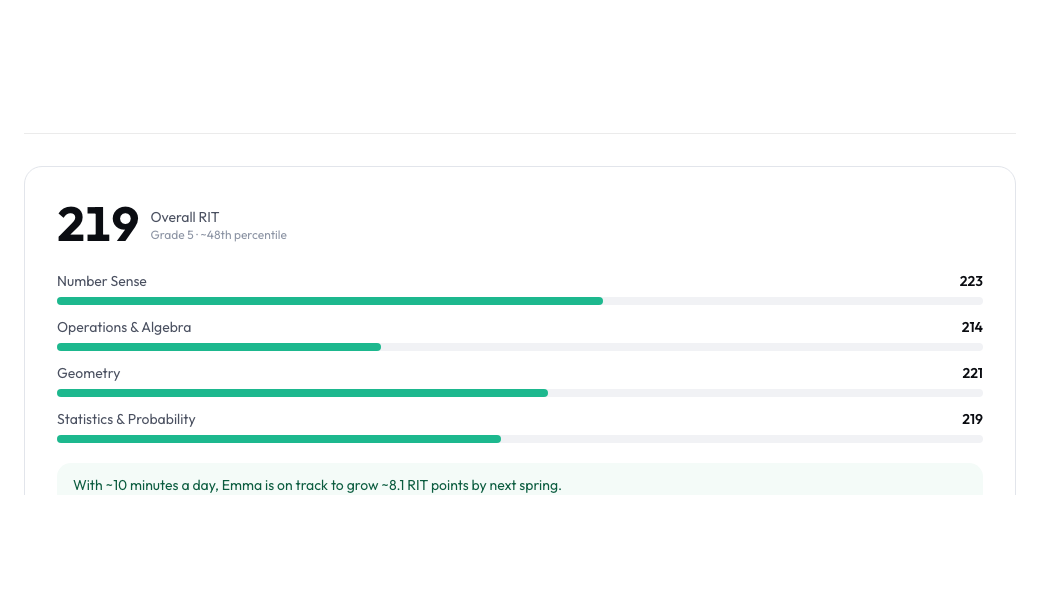
Task: Click the Statistics & Probability label
Action: click(x=126, y=420)
